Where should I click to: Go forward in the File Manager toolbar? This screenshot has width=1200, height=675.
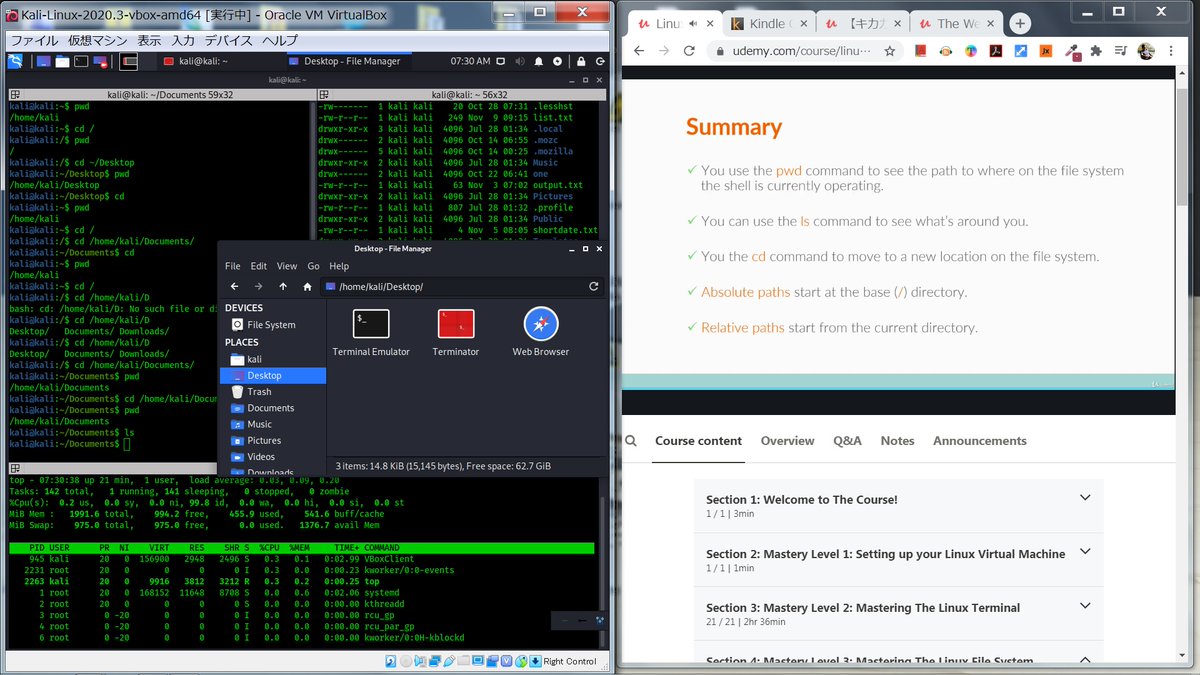coord(259,286)
